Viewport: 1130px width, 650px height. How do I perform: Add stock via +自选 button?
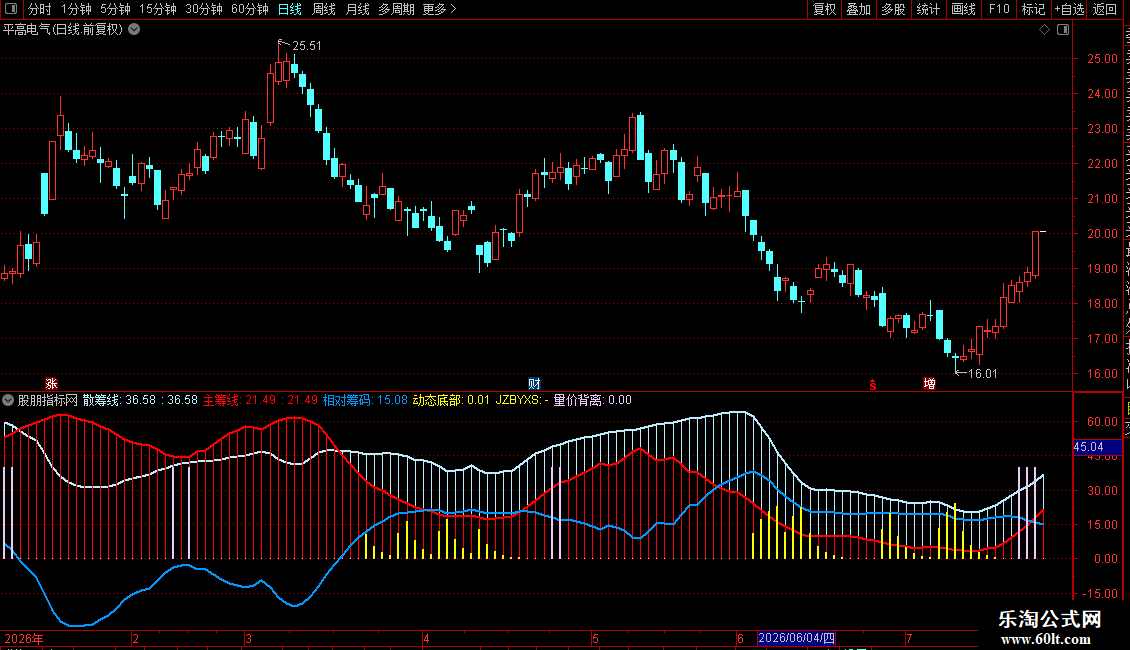point(1069,9)
